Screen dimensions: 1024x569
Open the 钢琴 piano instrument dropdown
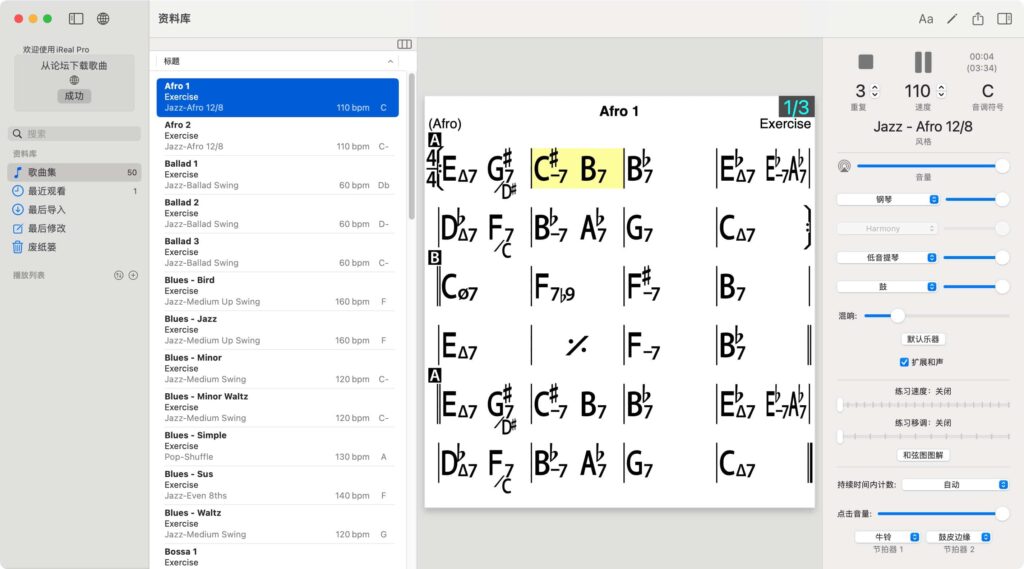coord(888,199)
